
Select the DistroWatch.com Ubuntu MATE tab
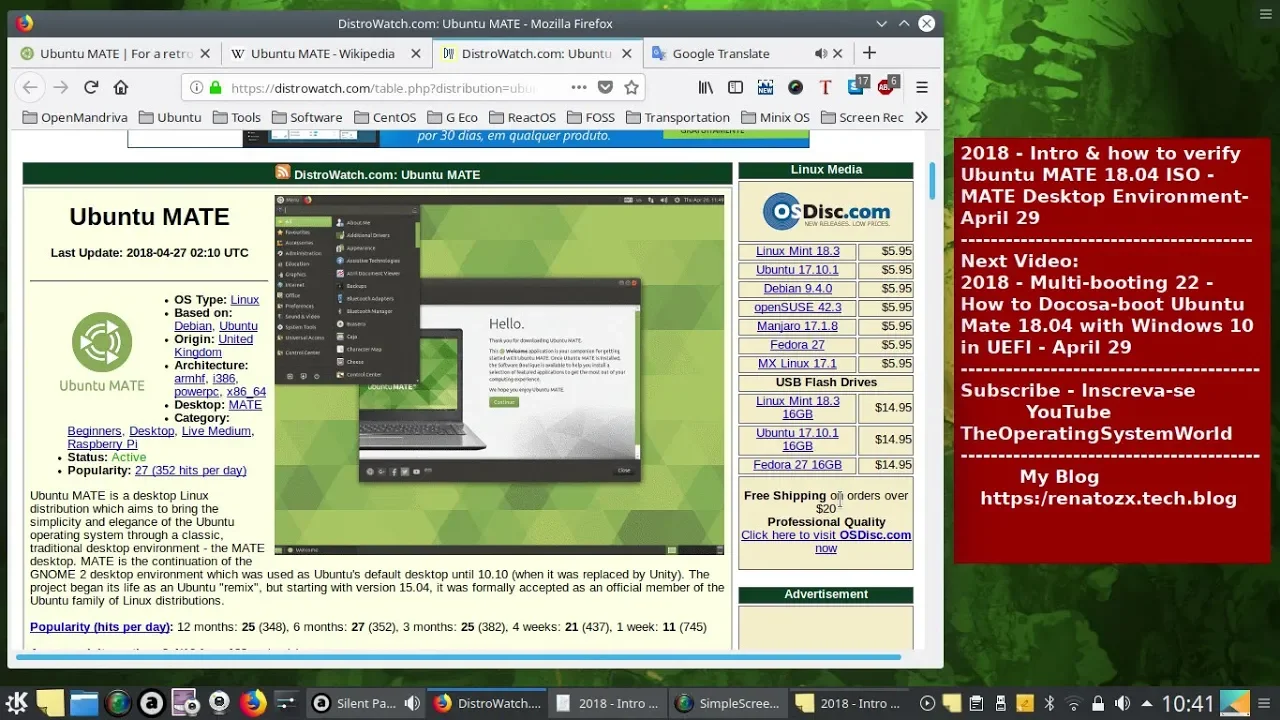pyautogui.click(x=537, y=54)
